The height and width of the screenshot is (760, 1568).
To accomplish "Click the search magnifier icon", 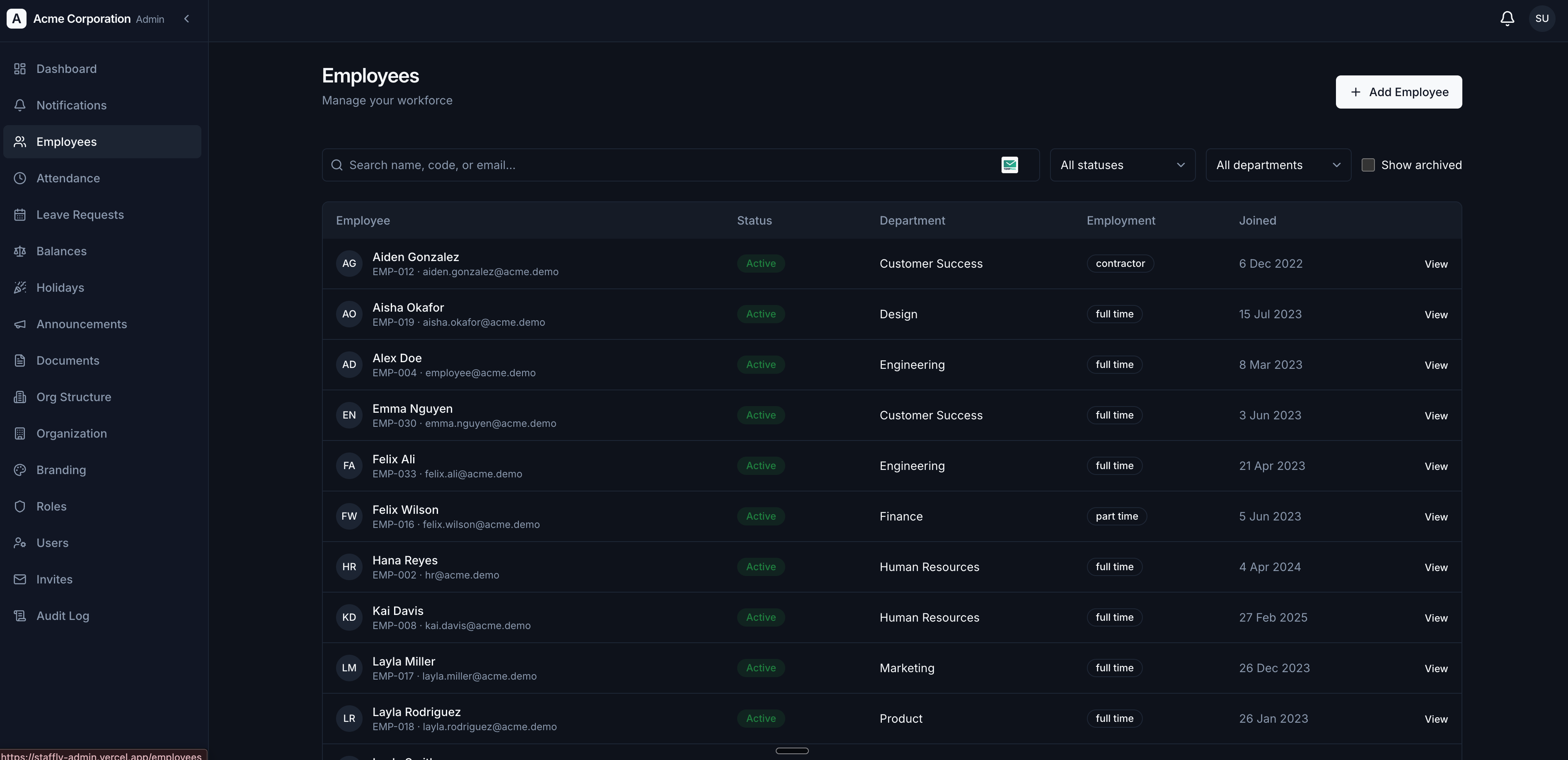I will 336,165.
